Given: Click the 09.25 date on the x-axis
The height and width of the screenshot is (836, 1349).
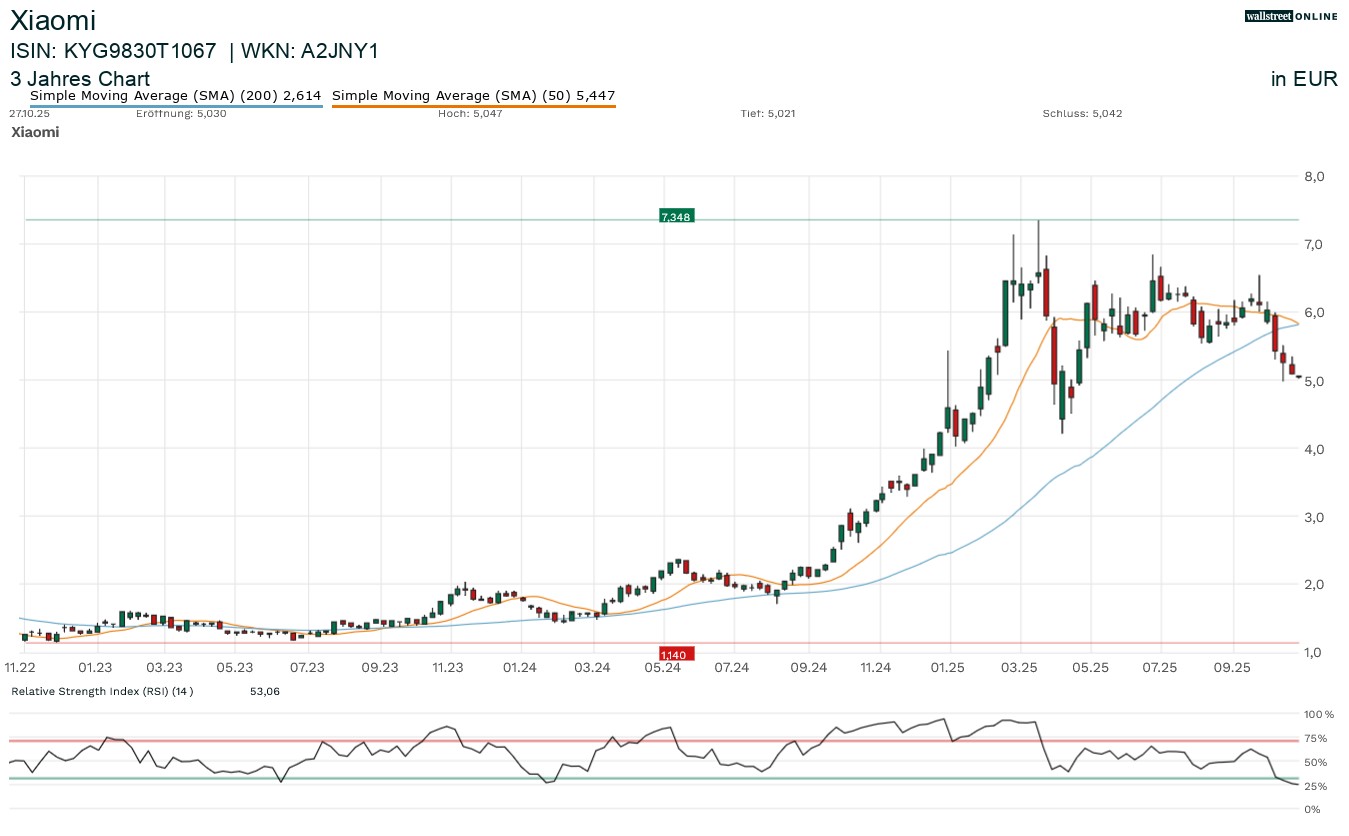Looking at the screenshot, I should 1232,667.
